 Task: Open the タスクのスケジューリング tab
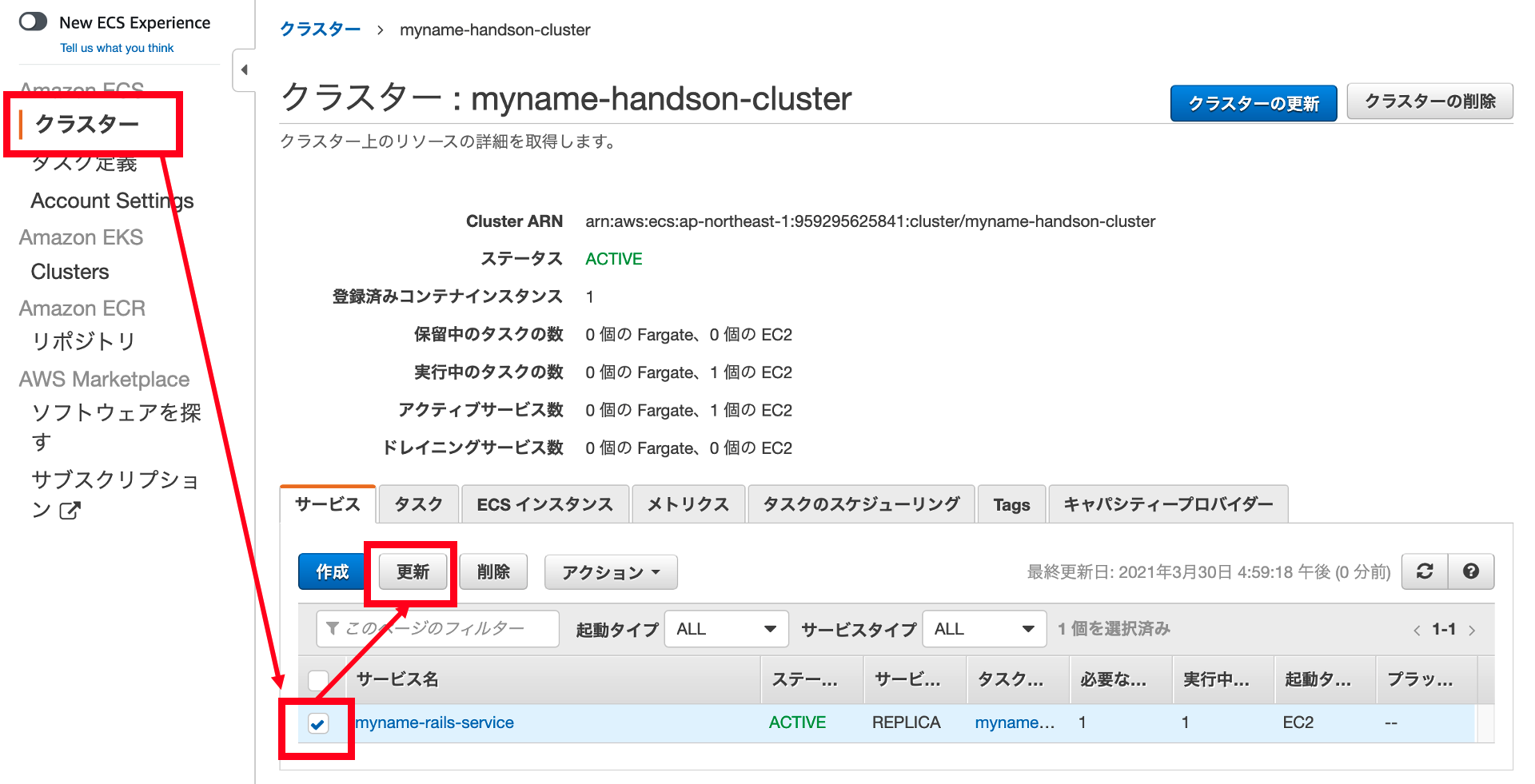[x=861, y=504]
